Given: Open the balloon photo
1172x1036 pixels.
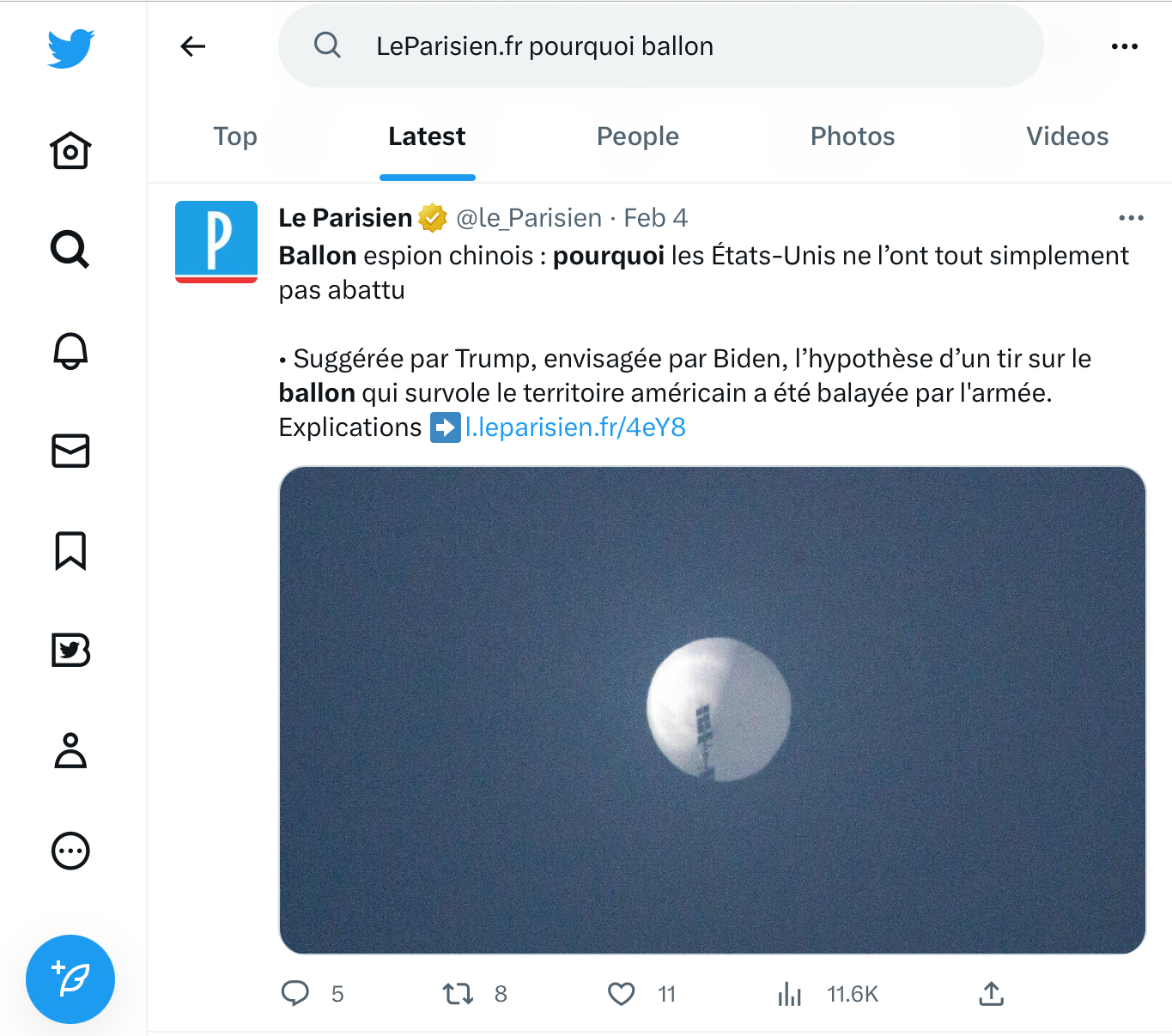Looking at the screenshot, I should (713, 710).
